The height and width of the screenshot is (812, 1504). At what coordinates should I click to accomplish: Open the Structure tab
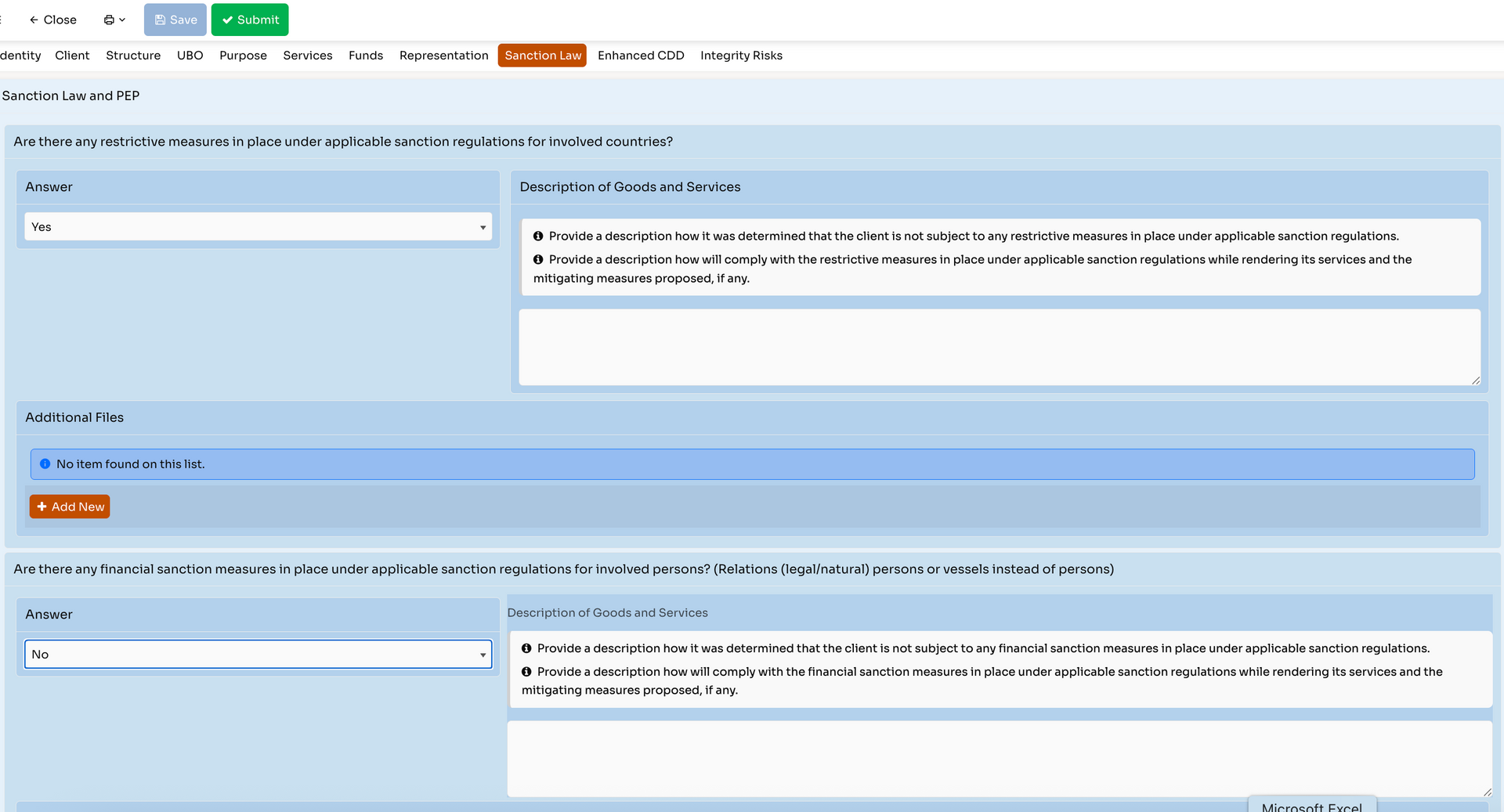[133, 56]
